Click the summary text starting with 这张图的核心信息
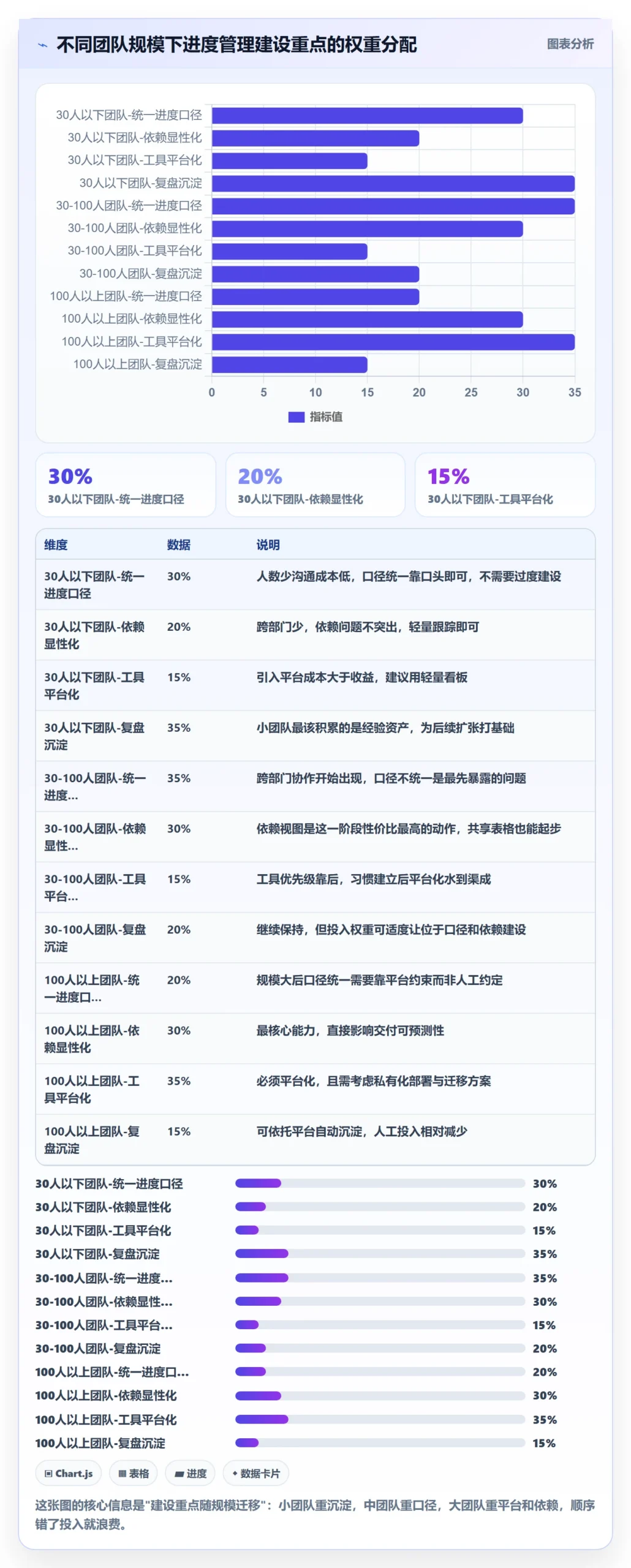Image resolution: width=631 pixels, height=1568 pixels. [315, 1515]
